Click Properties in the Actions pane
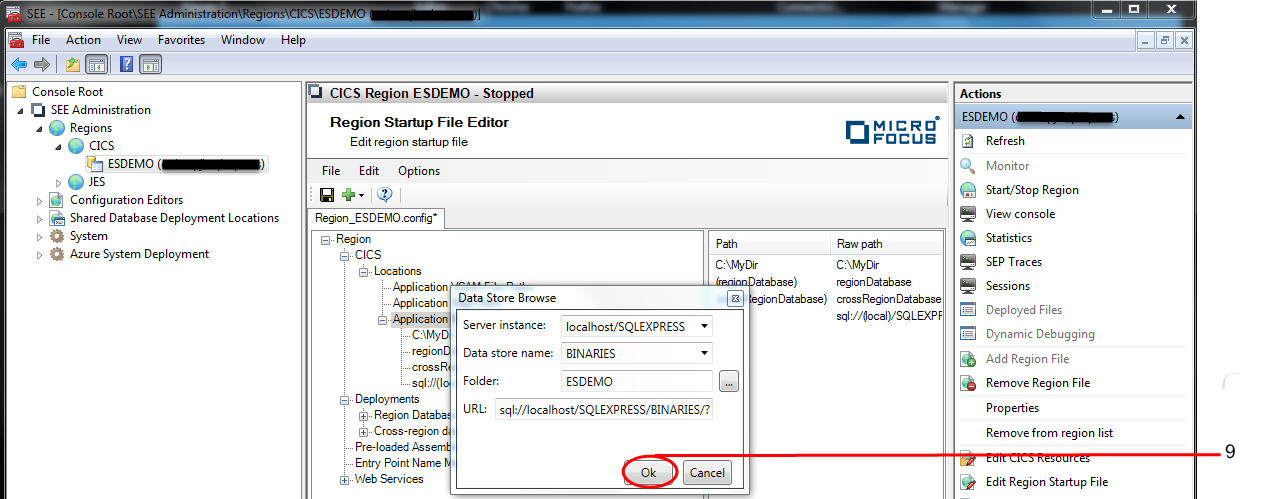 [1012, 408]
